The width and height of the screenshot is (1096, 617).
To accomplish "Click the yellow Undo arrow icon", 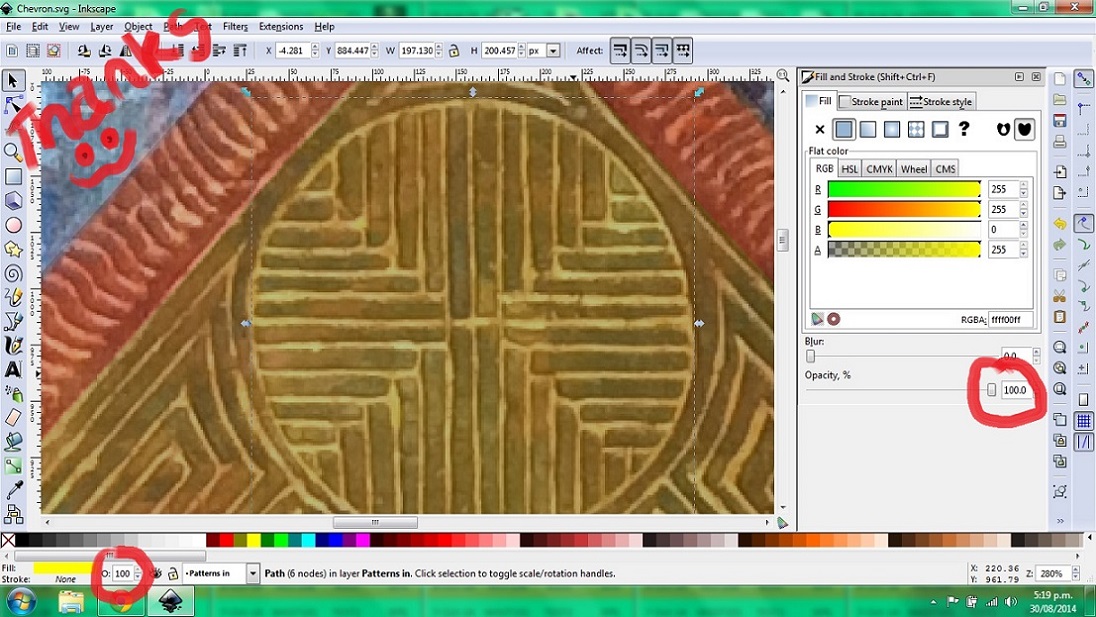I will point(1059,223).
